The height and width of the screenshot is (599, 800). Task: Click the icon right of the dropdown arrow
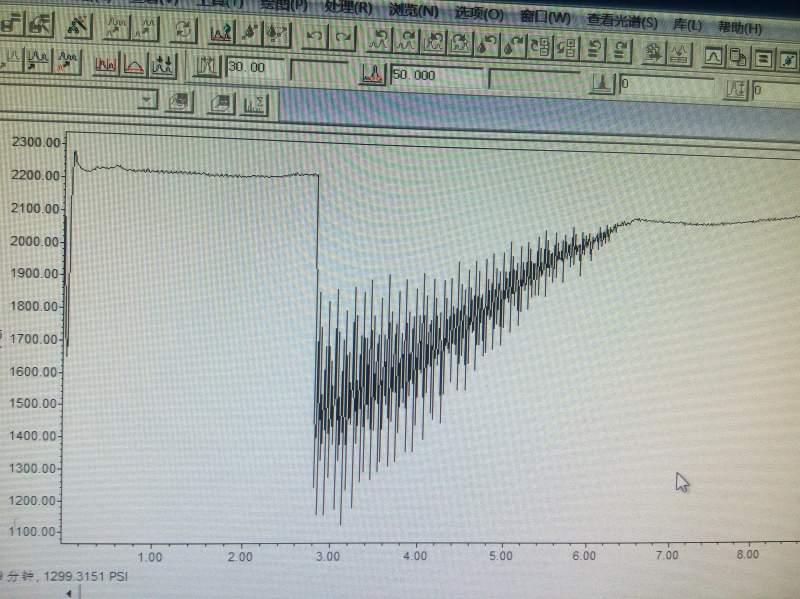[x=179, y=102]
